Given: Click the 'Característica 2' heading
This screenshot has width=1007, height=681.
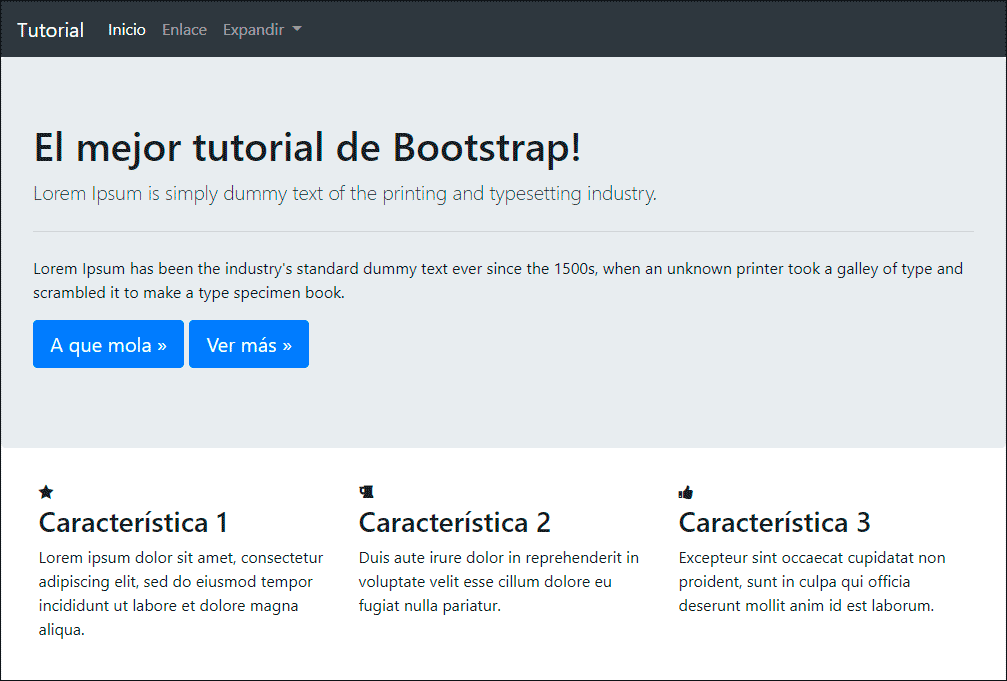Looking at the screenshot, I should 455,522.
